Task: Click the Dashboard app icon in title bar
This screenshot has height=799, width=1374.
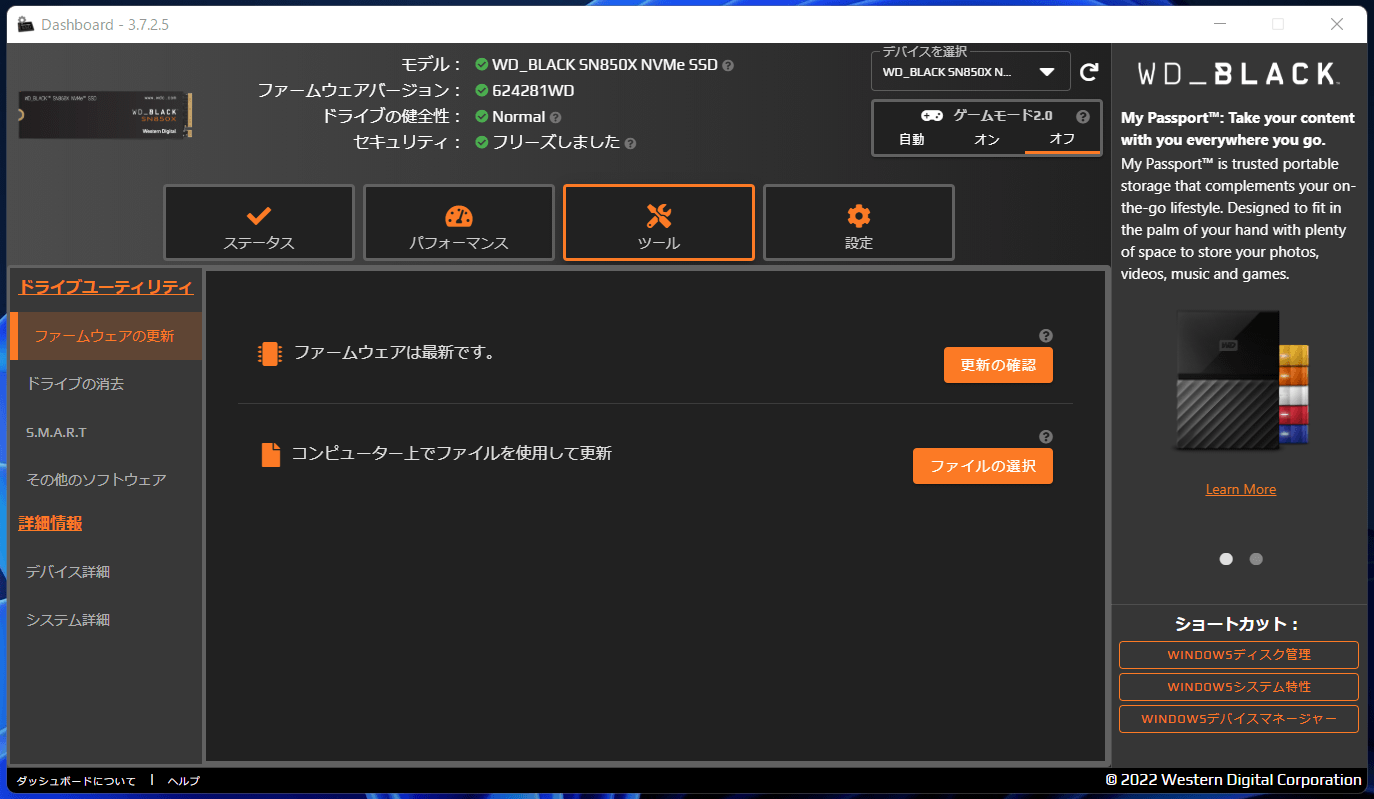Action: click(26, 24)
